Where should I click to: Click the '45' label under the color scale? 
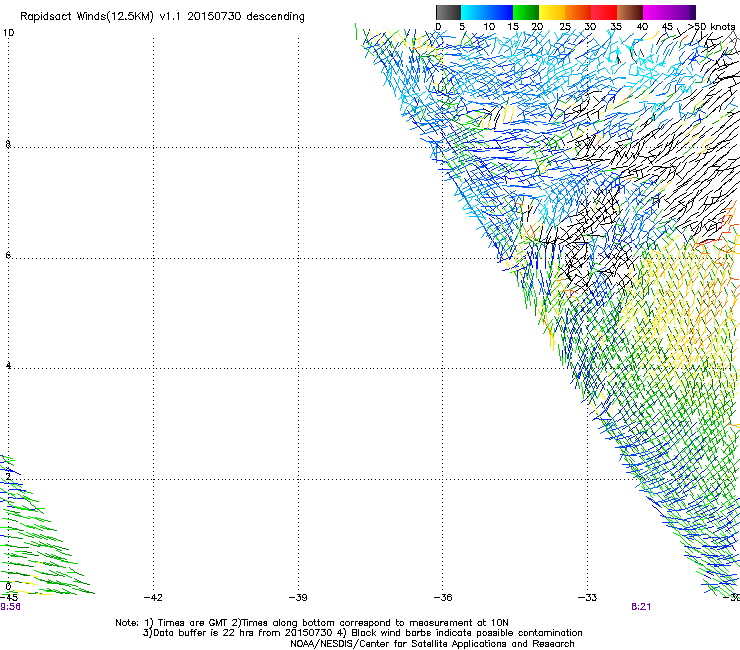pyautogui.click(x=667, y=27)
